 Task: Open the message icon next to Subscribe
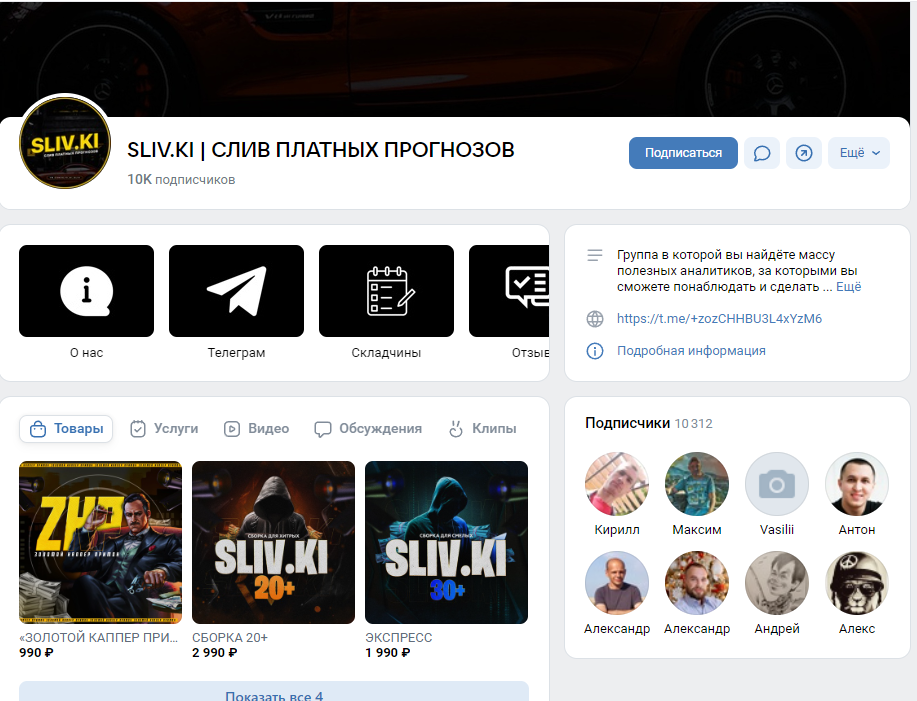761,153
